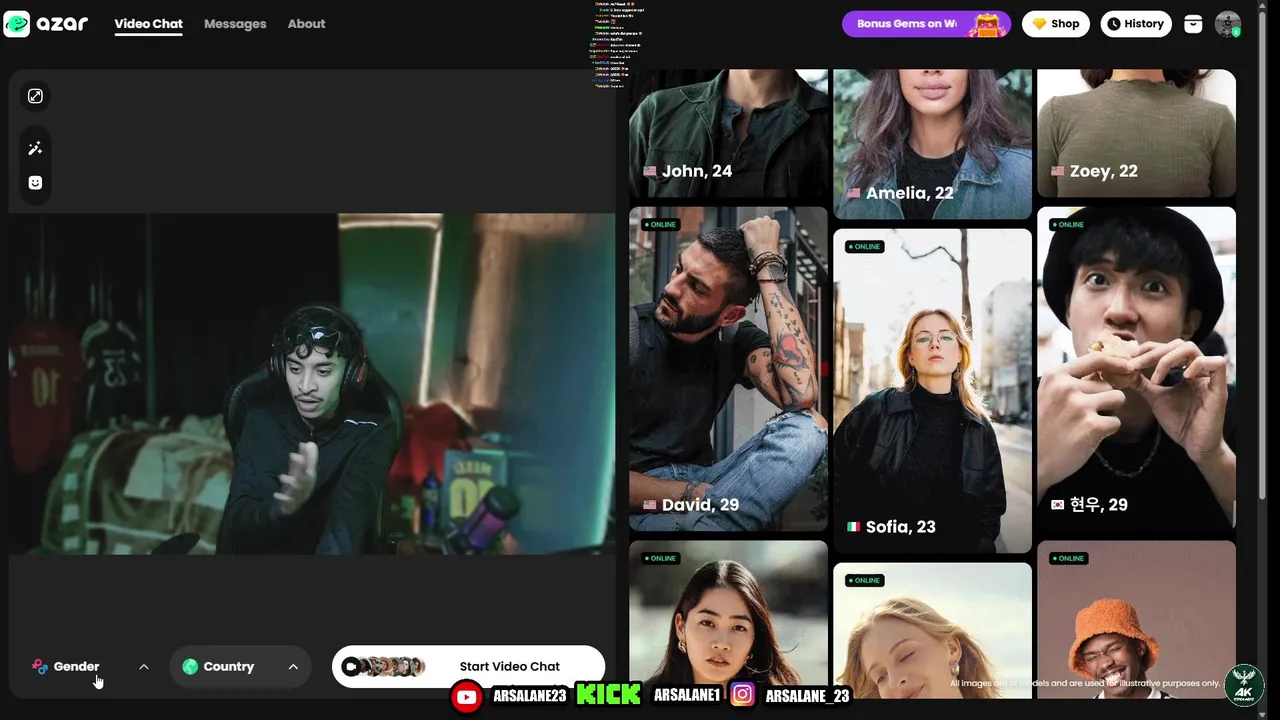Screen dimensions: 1280x720
Task: Open the About tab
Action: point(306,24)
